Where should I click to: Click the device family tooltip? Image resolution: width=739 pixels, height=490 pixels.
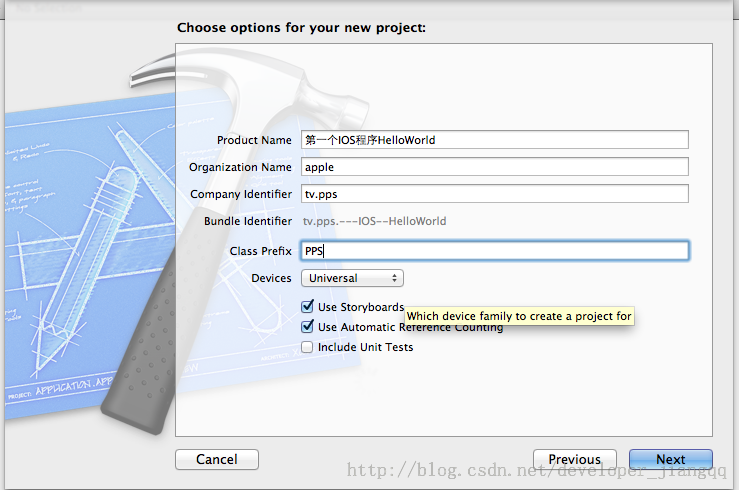tap(519, 316)
